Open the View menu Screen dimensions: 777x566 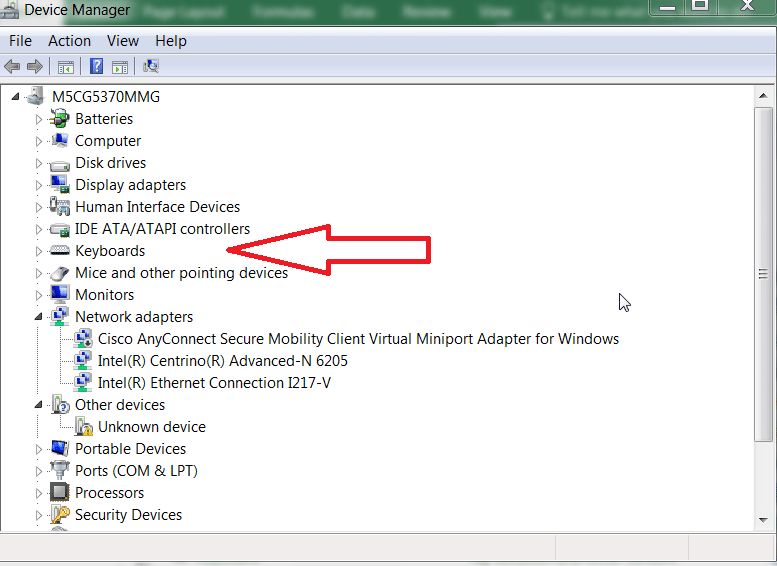[x=123, y=41]
